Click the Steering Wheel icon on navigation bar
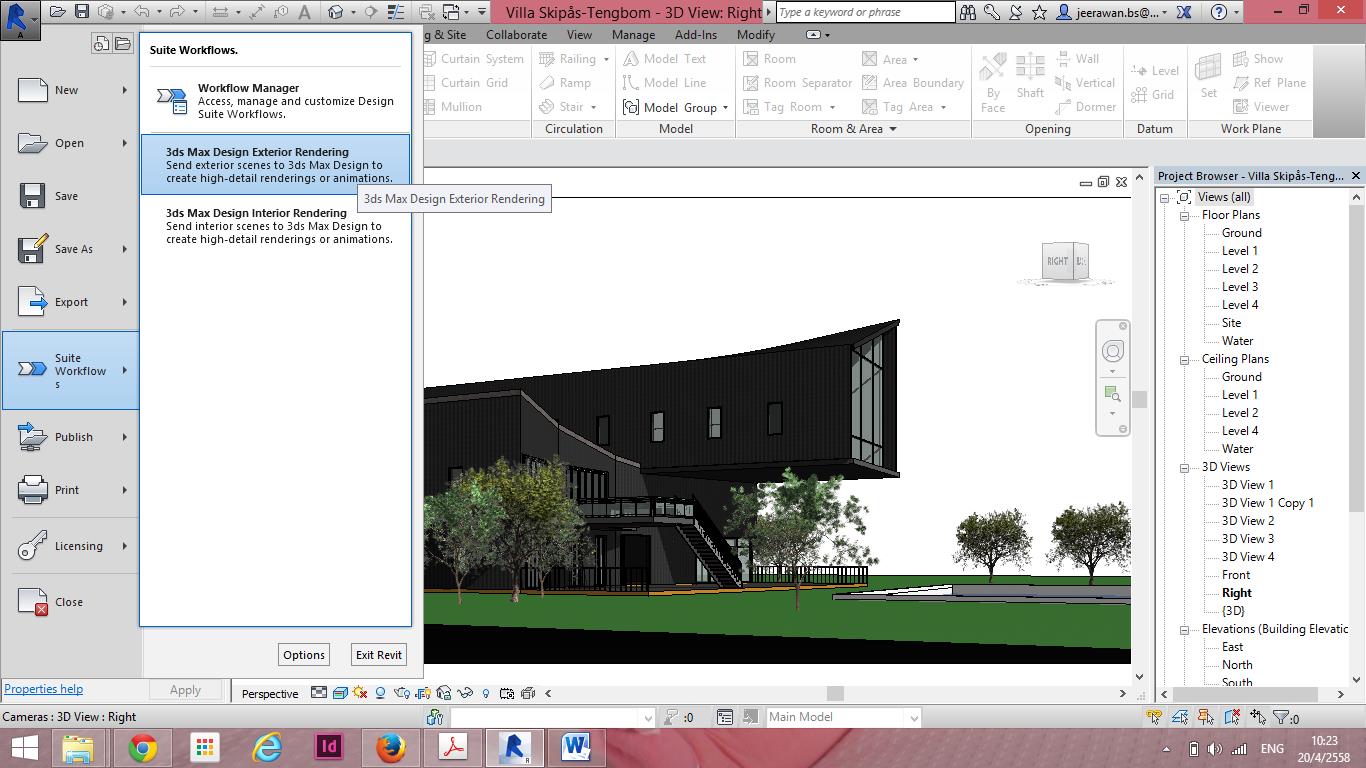The width and height of the screenshot is (1366, 768). pos(1112,351)
